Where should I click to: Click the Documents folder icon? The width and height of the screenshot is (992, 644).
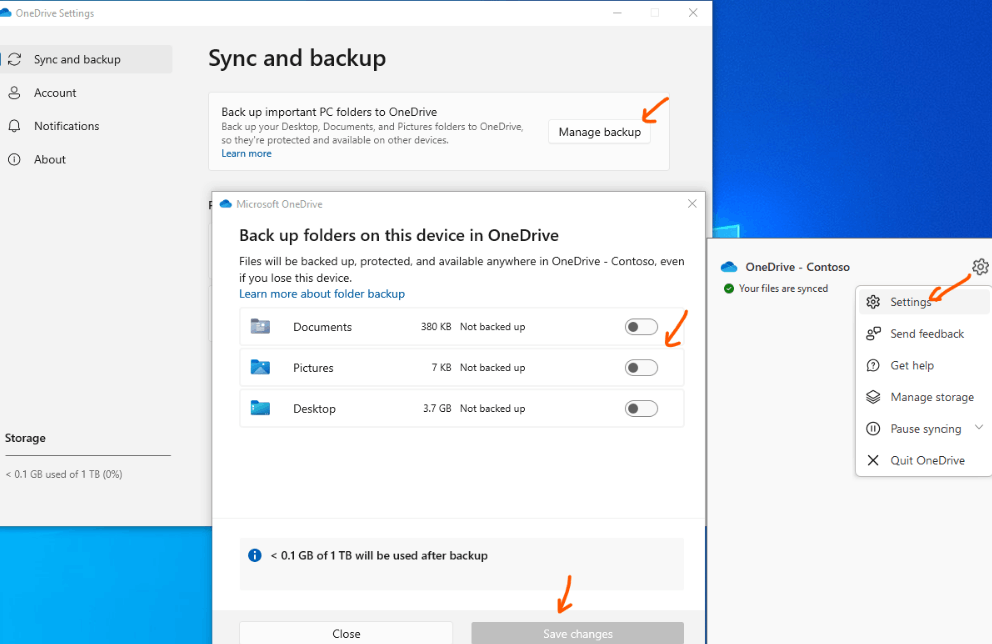(260, 326)
